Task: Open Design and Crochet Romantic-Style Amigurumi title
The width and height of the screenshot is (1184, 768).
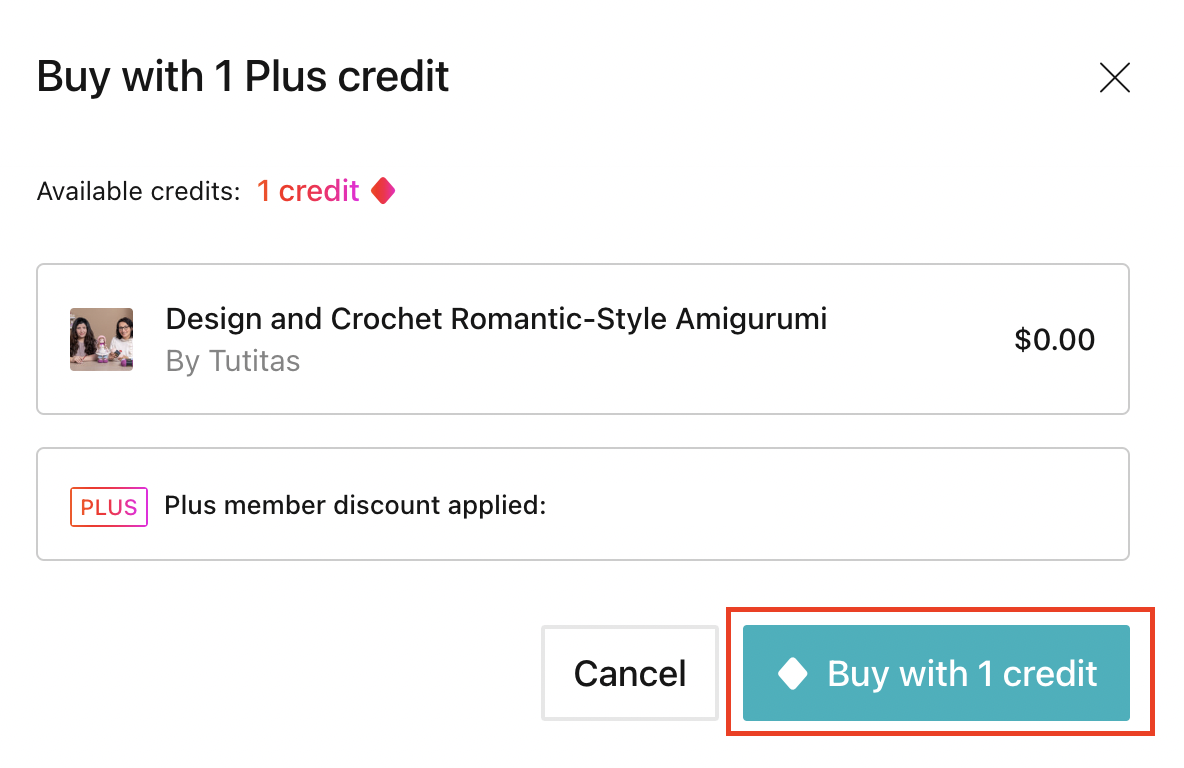Action: [x=496, y=319]
